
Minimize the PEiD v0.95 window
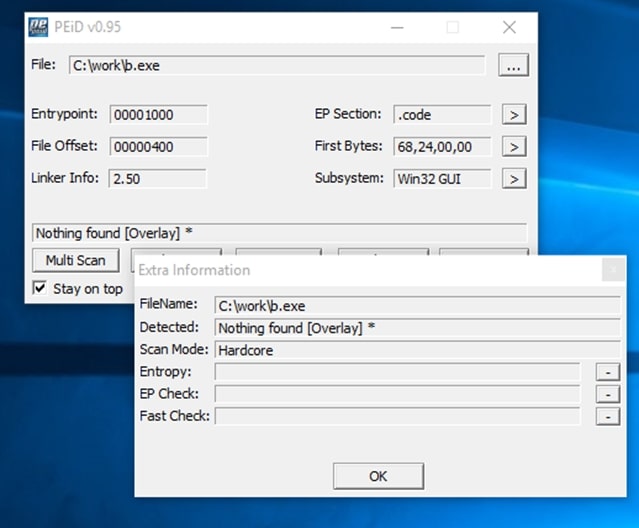pos(397,28)
